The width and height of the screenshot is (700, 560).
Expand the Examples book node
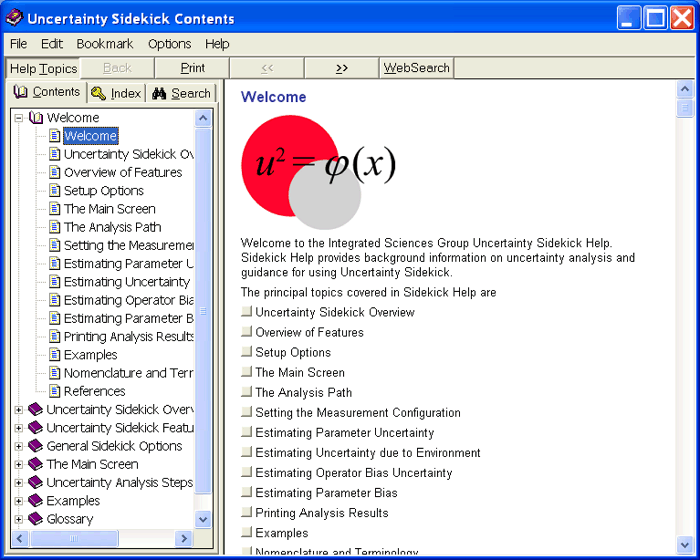19,501
